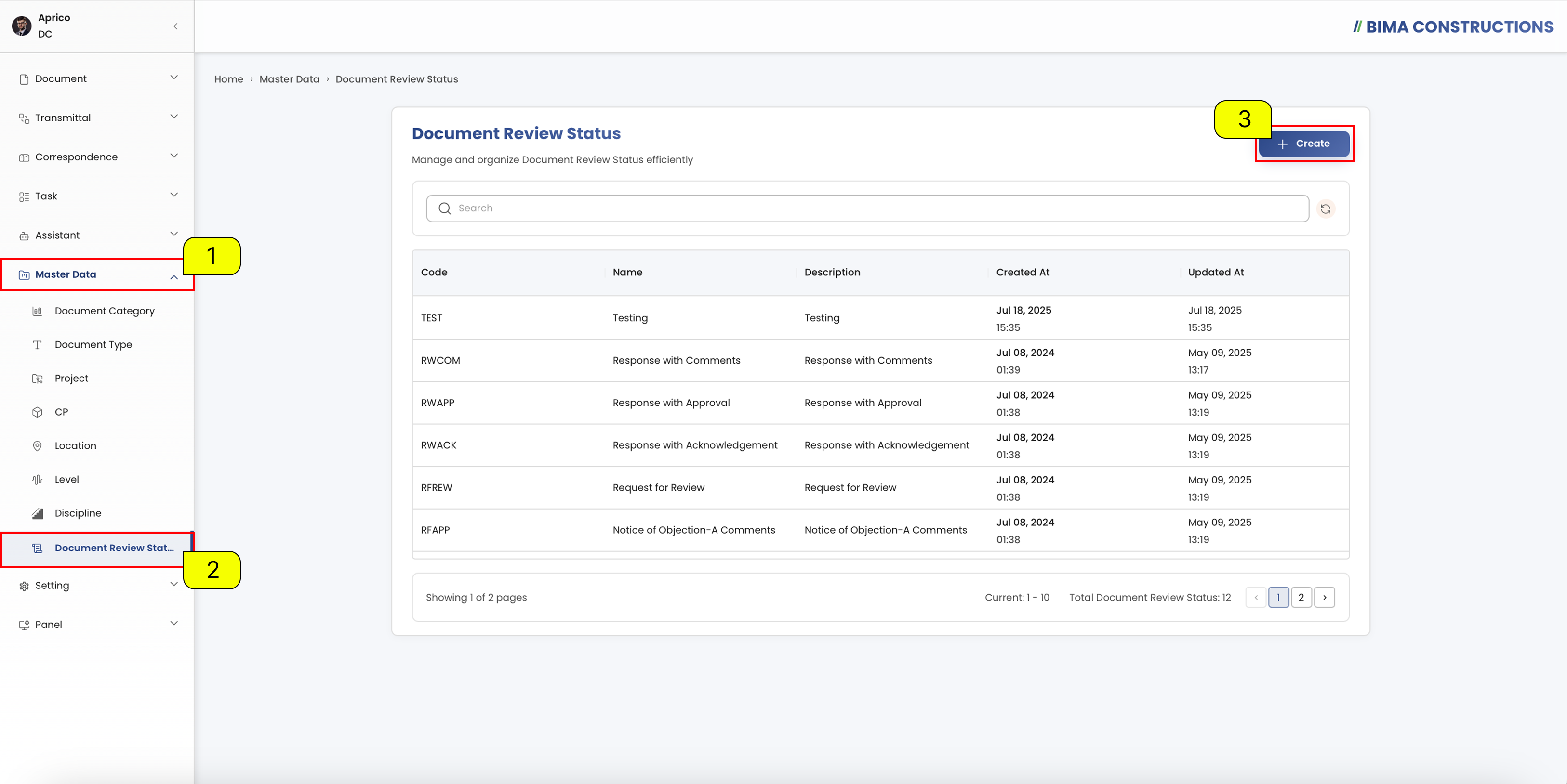Viewport: 1567px width, 784px height.
Task: Click the Discipline icon in sidebar
Action: [37, 513]
